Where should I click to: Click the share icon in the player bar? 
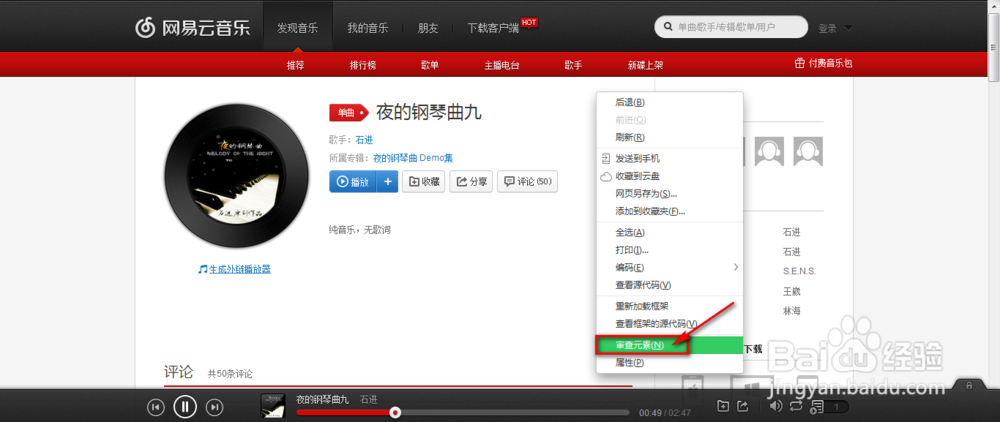[x=742, y=405]
